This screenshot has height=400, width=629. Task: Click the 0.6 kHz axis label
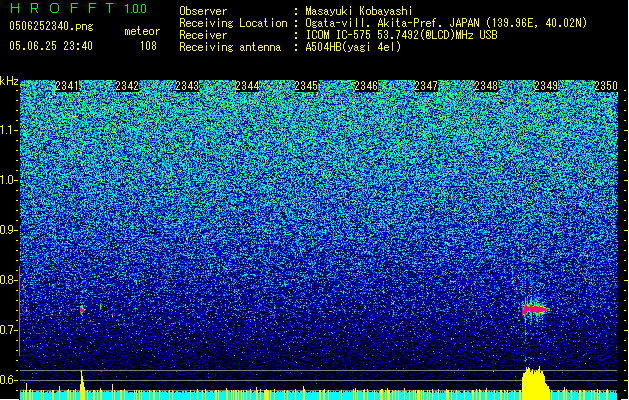point(8,380)
